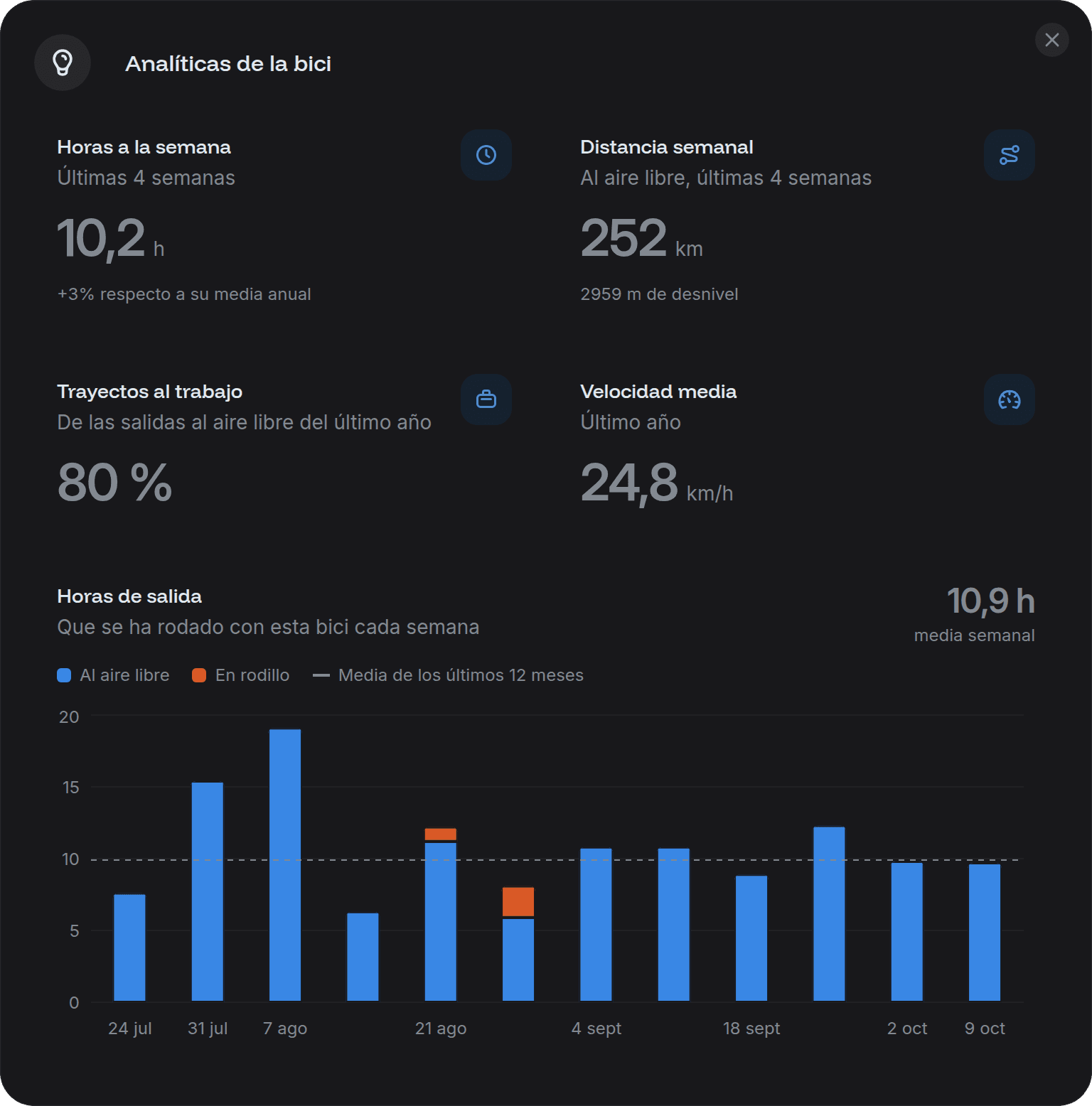Click the 10,9 h media semanal value
1092x1106 pixels.
click(990, 601)
